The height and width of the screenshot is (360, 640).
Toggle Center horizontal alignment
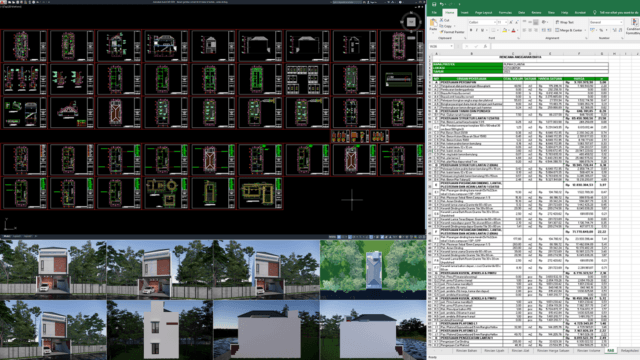(530, 30)
